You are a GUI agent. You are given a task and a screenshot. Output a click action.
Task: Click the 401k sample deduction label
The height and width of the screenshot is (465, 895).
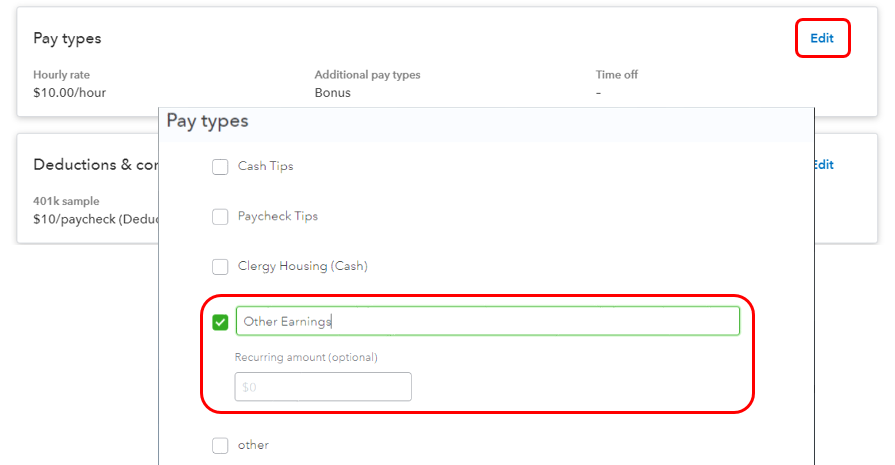tap(66, 201)
